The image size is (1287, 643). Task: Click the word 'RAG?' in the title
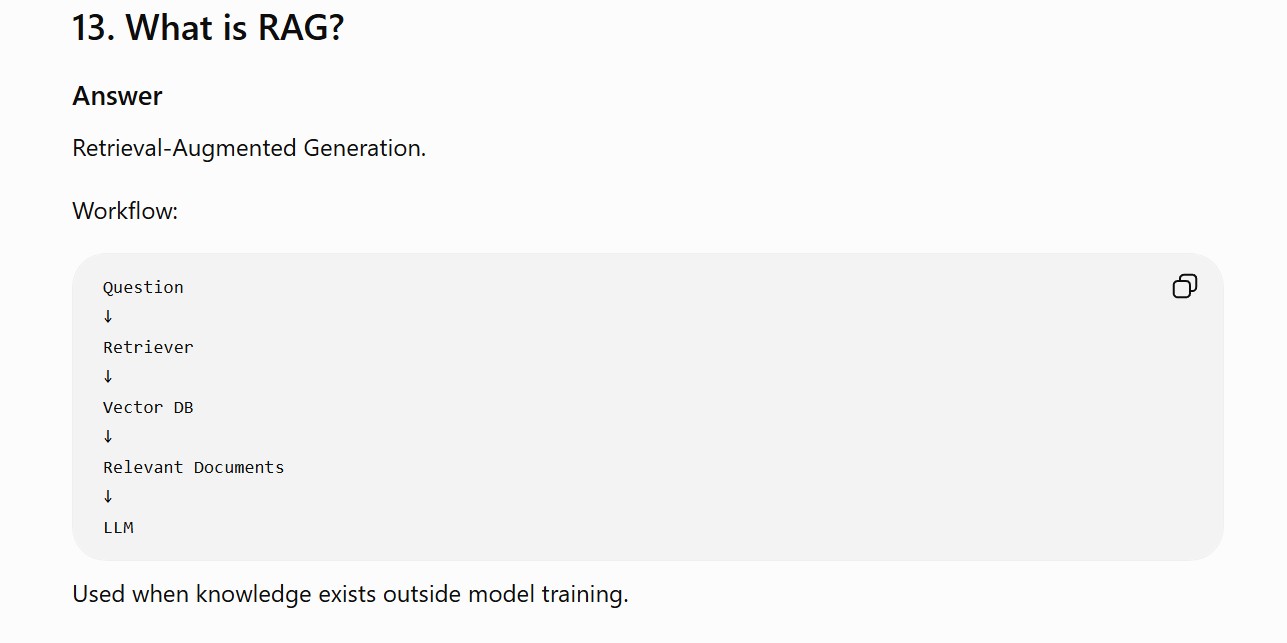[x=301, y=28]
